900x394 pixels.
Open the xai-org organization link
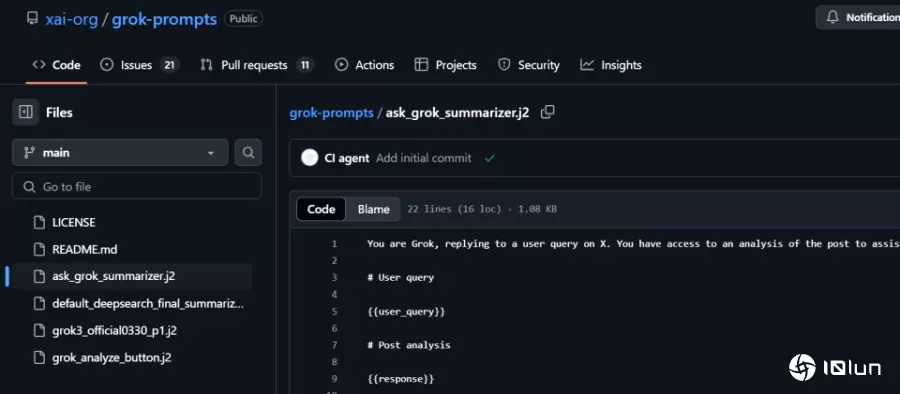pyautogui.click(x=72, y=19)
